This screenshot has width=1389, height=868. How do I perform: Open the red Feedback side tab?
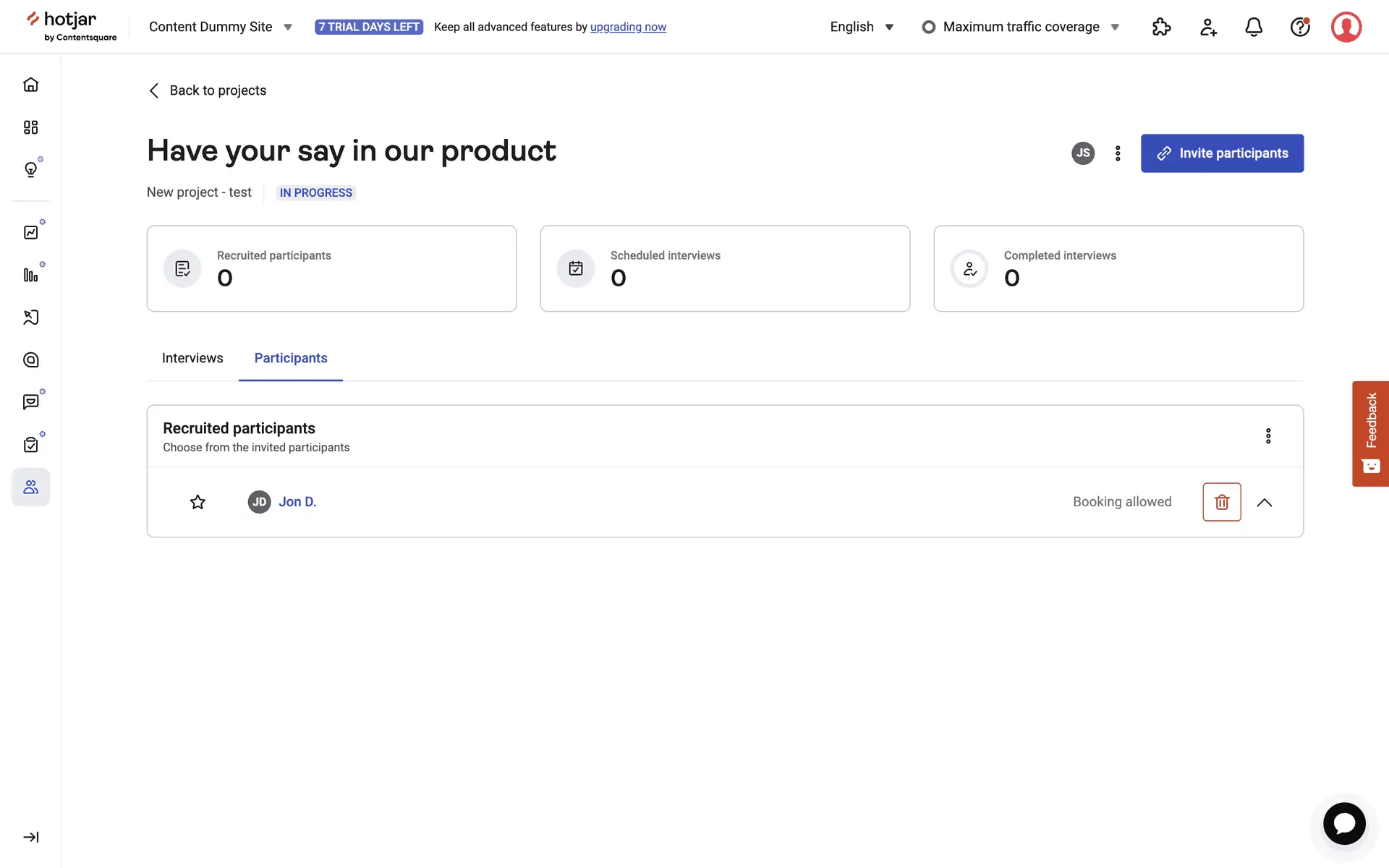pos(1370,433)
